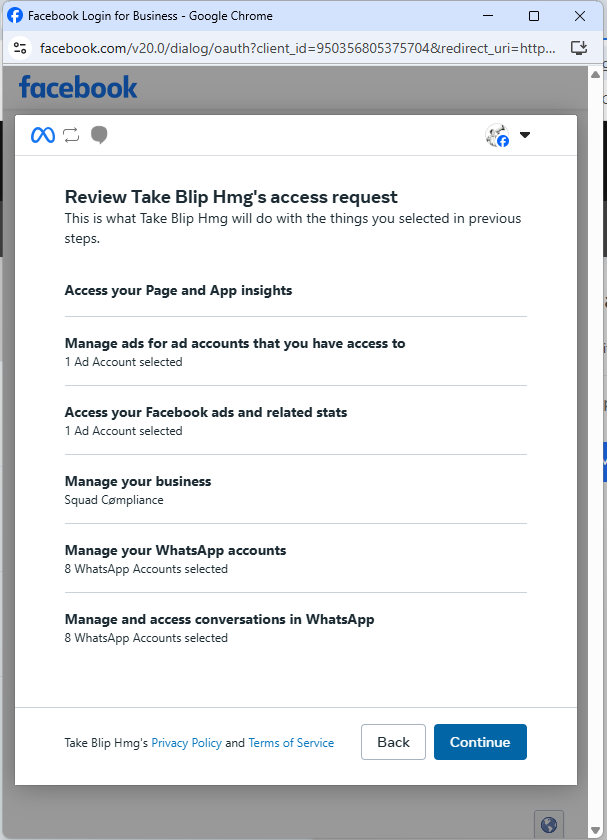Open Take Blip Hmg's Privacy Policy
Screen dimensions: 607x840
pyautogui.click(x=186, y=743)
